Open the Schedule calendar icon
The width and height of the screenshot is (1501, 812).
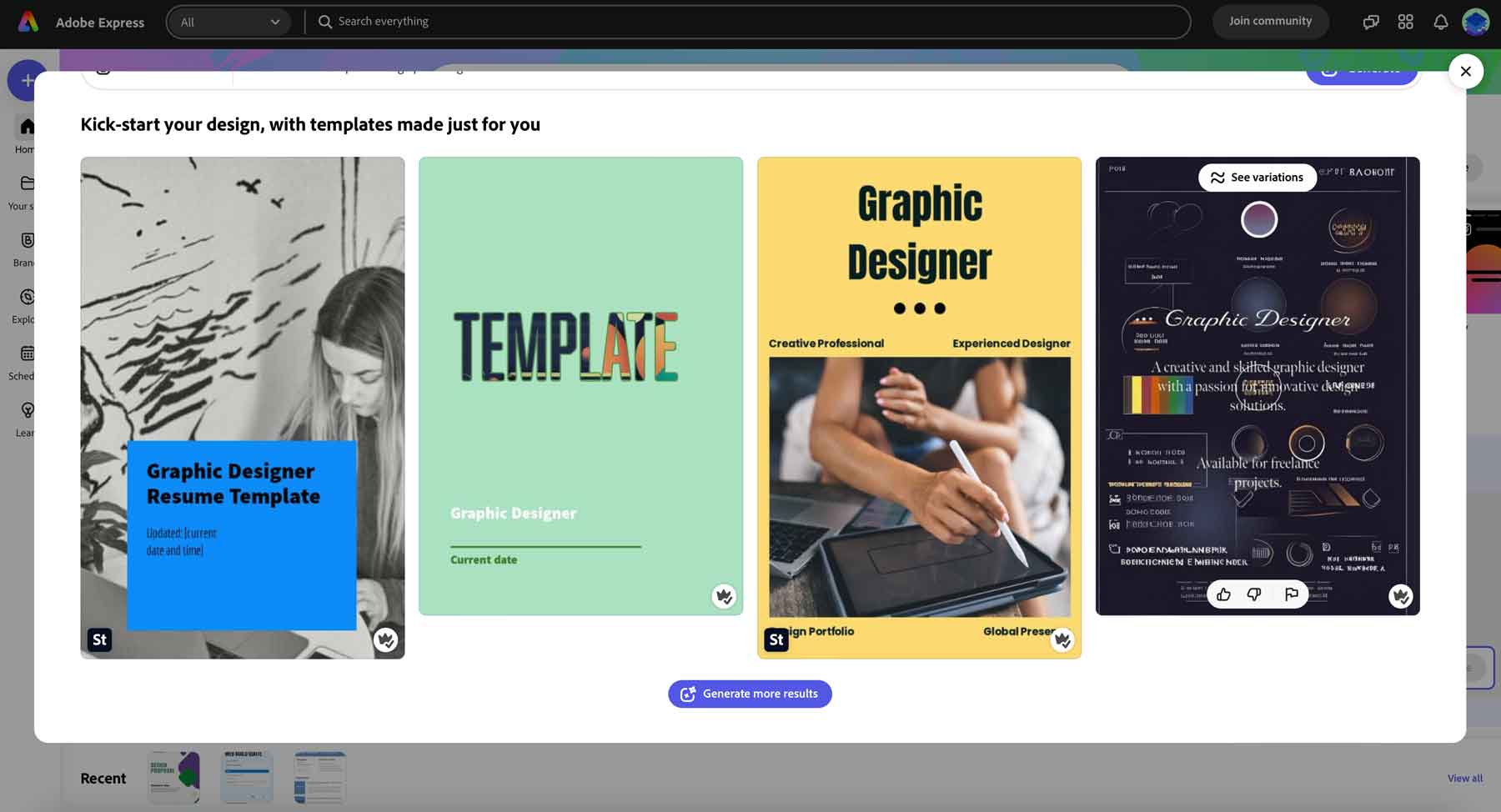27,354
